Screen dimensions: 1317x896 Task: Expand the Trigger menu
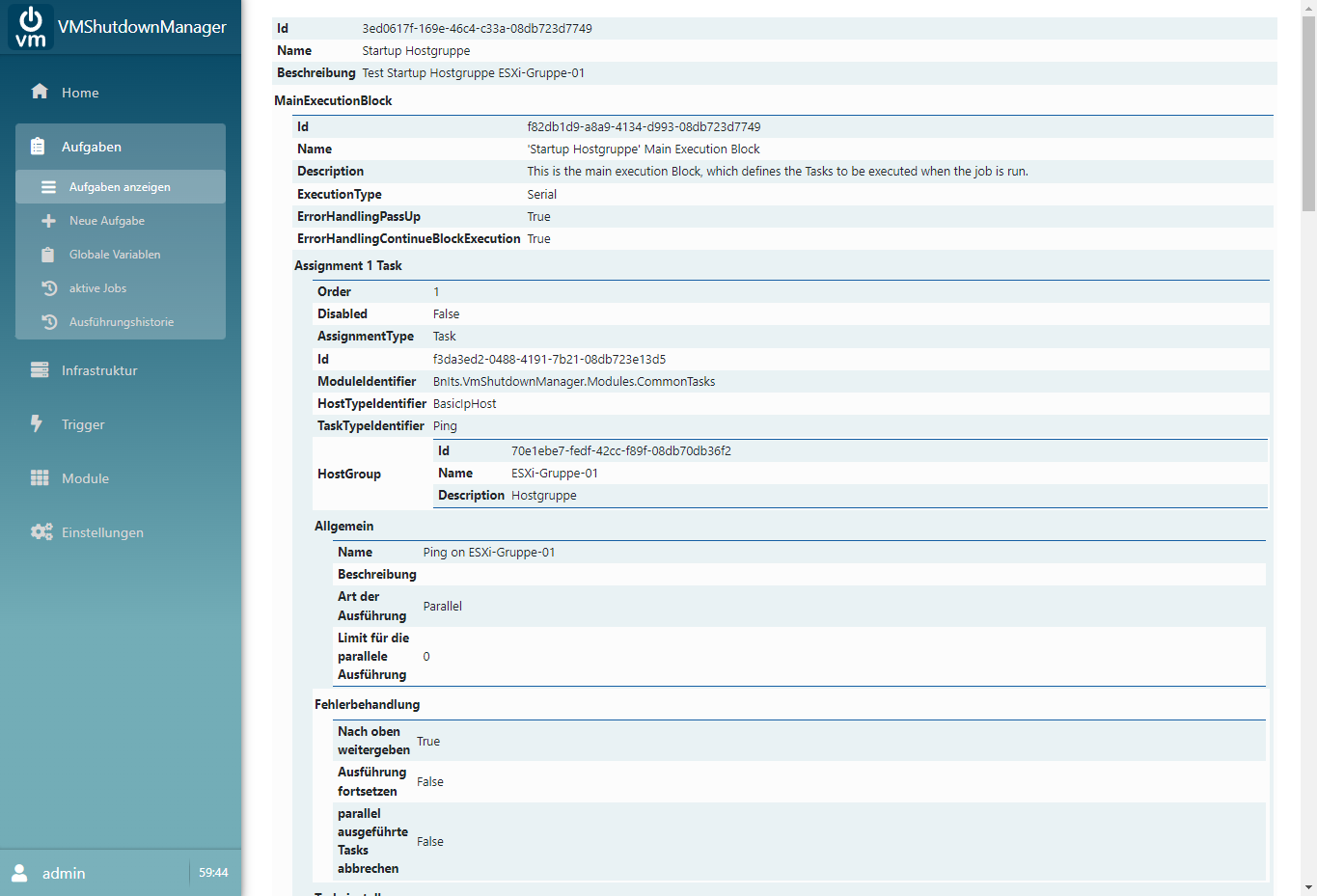point(121,424)
